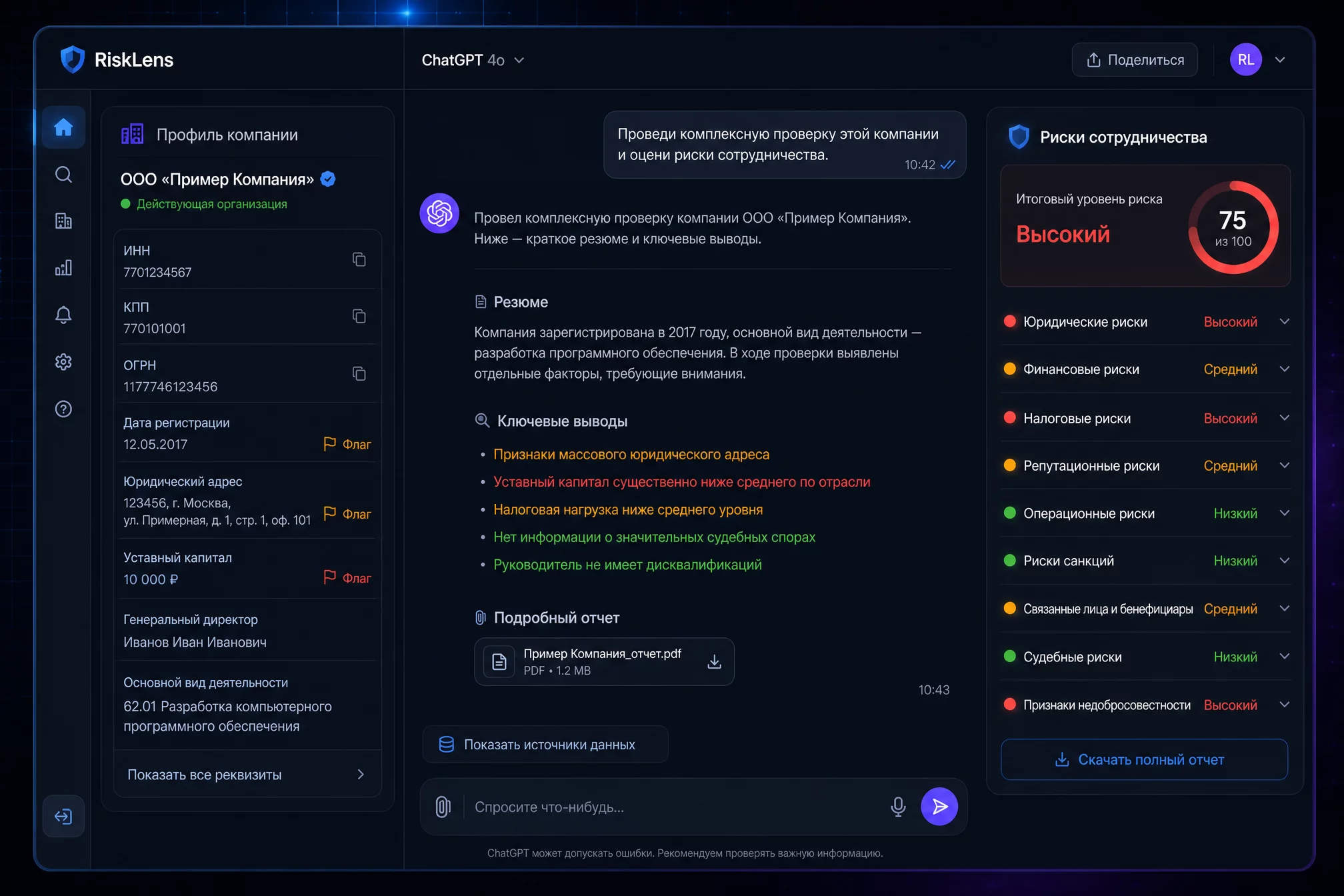This screenshot has width=1344, height=896.
Task: Expand Финансовые риски row
Action: point(1285,369)
